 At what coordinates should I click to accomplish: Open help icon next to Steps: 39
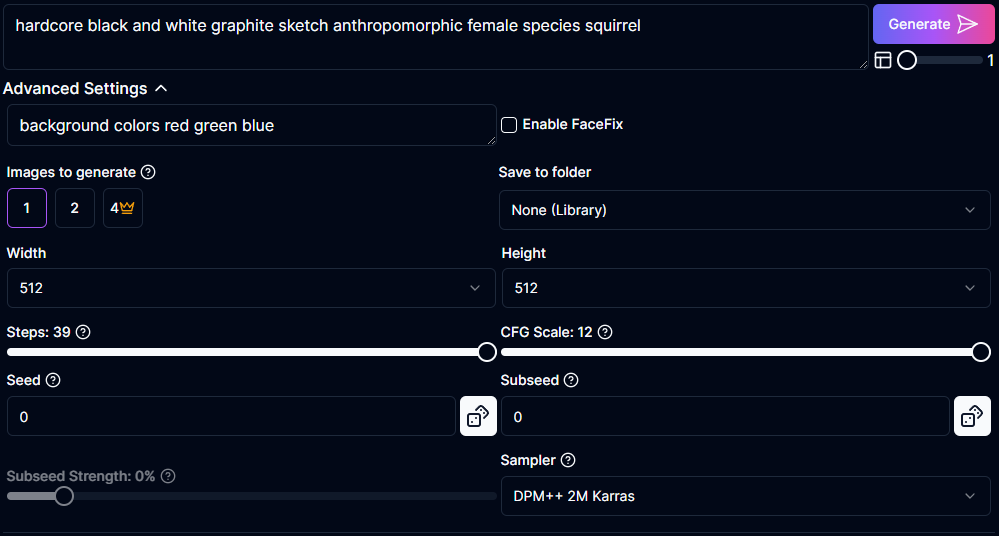pyautogui.click(x=83, y=332)
